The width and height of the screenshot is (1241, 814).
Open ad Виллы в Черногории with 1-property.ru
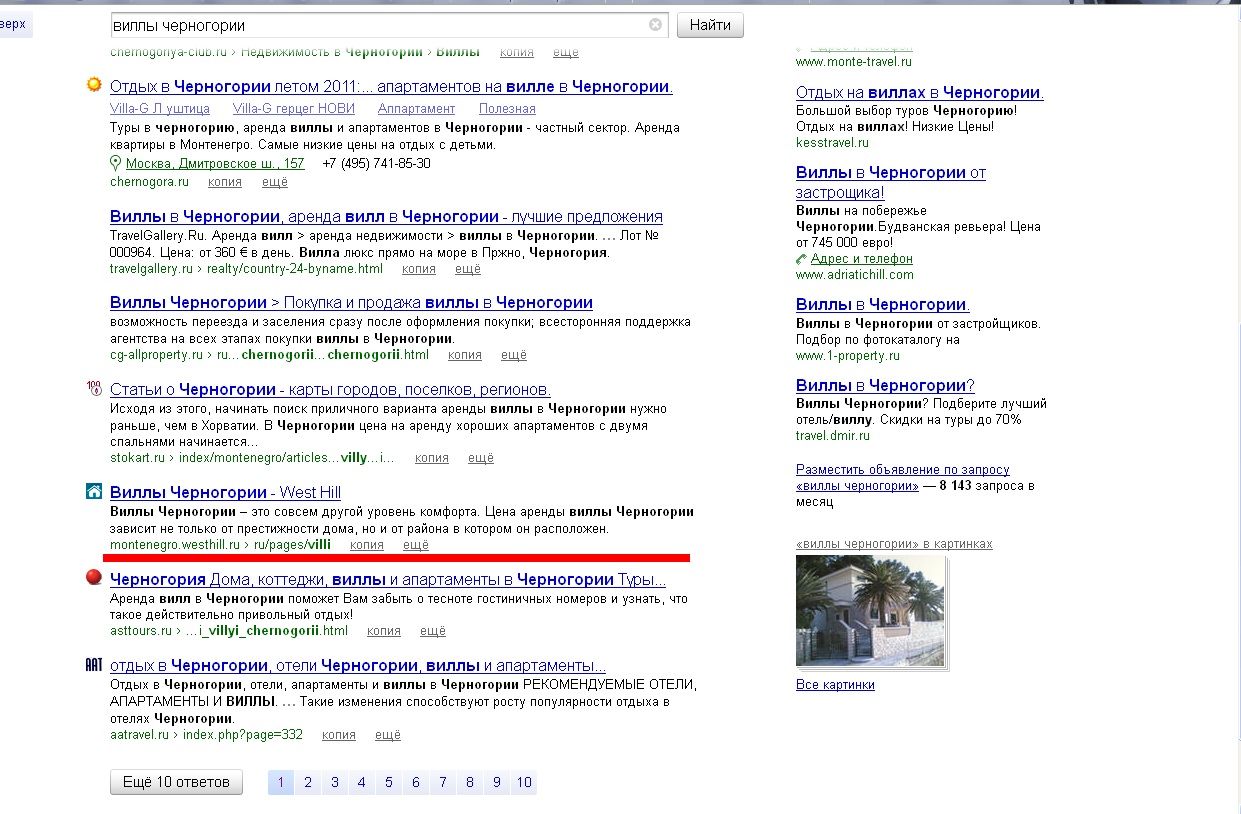883,305
